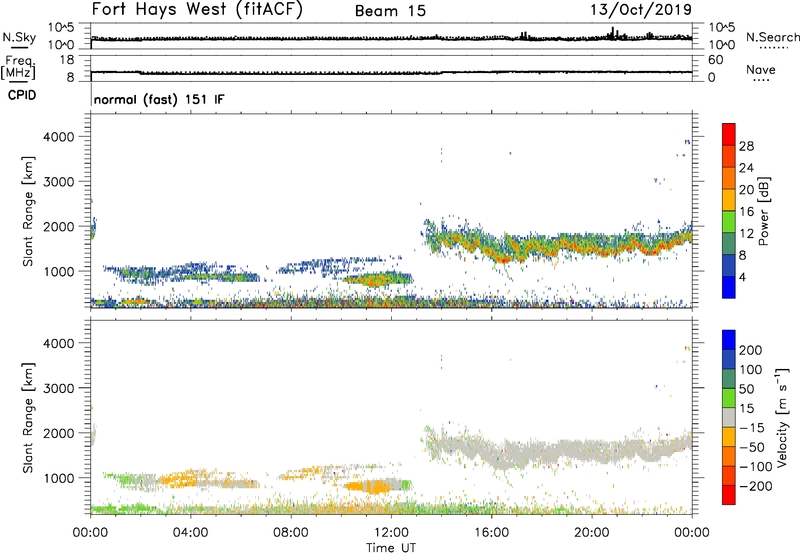This screenshot has height=554, width=800.
Task: Click the 'Freq. [MHz]' axis label
Action: (18, 67)
